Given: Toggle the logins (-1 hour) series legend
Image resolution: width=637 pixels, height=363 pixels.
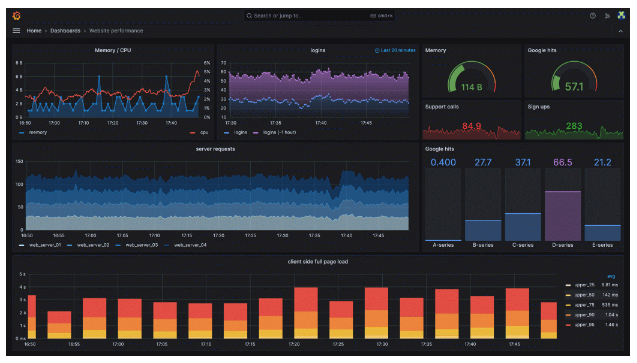Looking at the screenshot, I should [280, 132].
